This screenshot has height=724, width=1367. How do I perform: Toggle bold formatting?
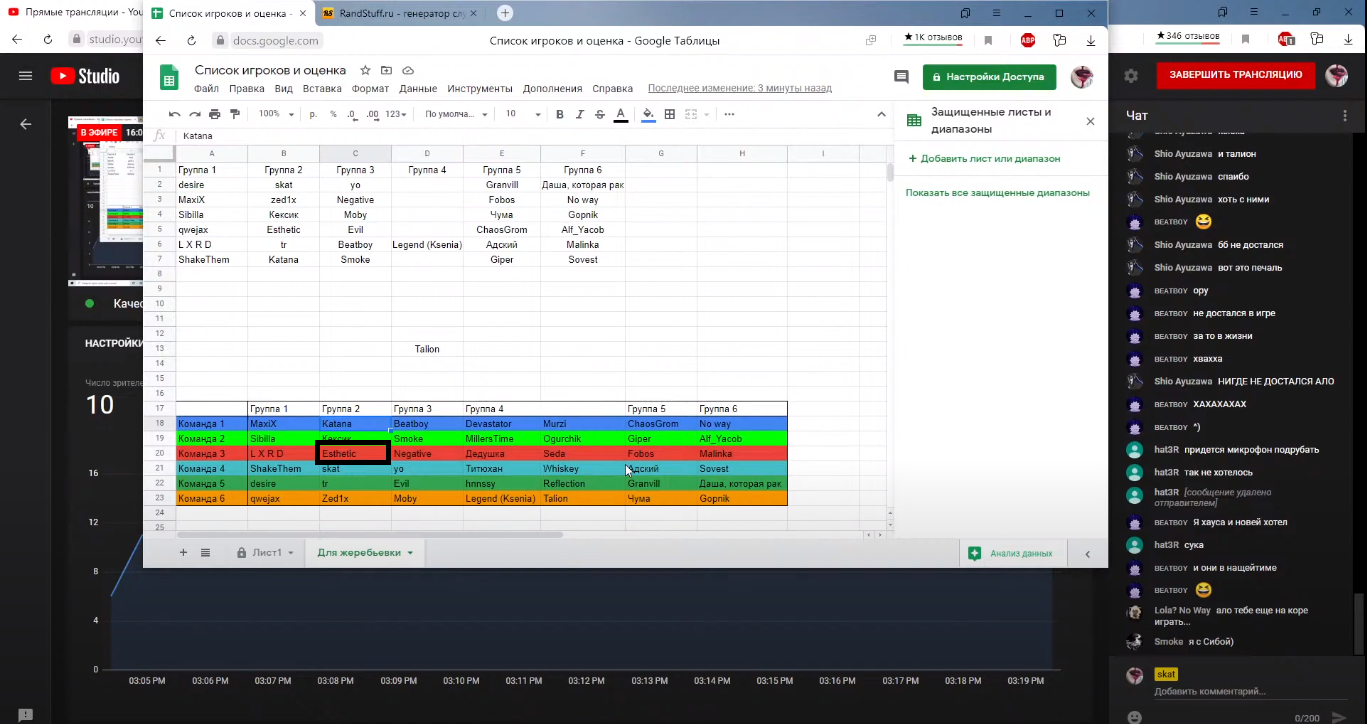click(560, 114)
